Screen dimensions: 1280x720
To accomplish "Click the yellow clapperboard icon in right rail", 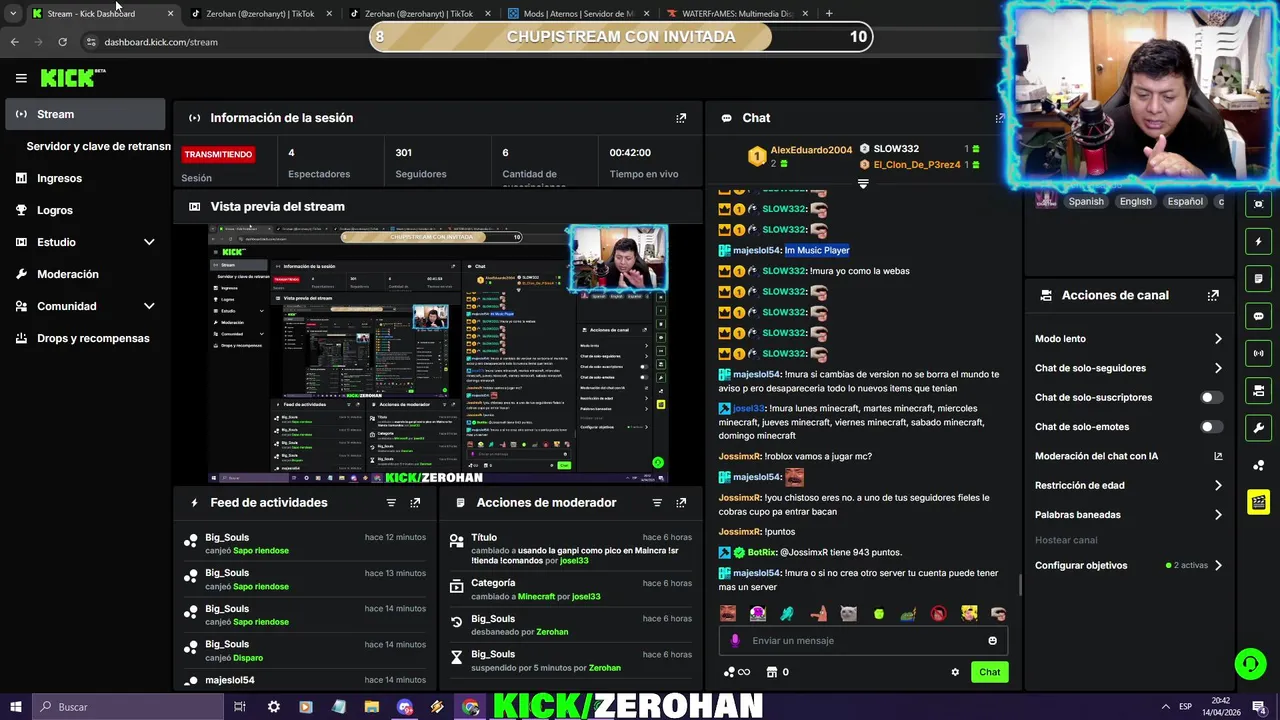I will 1258,502.
